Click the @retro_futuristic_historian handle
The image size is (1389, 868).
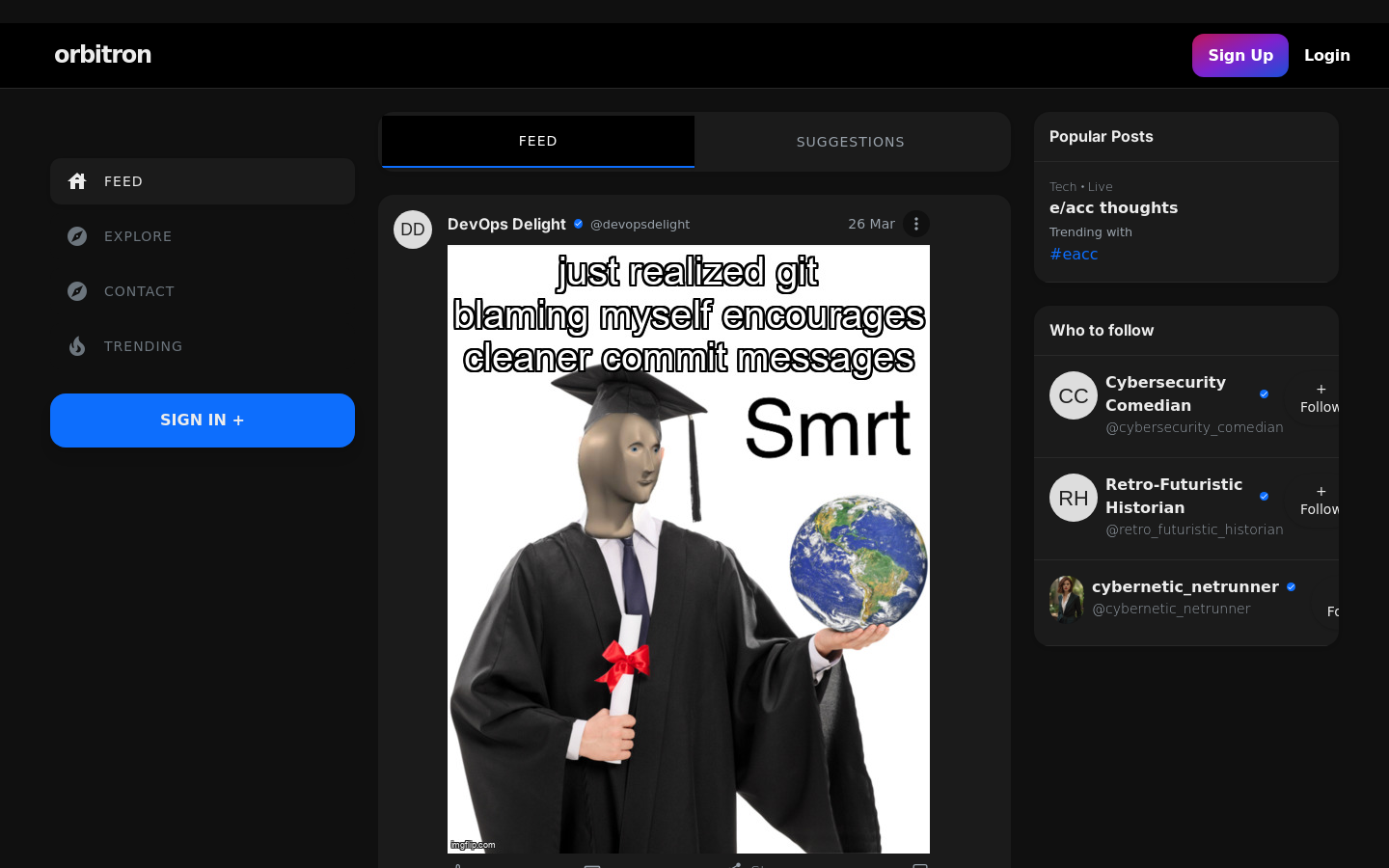tap(1194, 529)
